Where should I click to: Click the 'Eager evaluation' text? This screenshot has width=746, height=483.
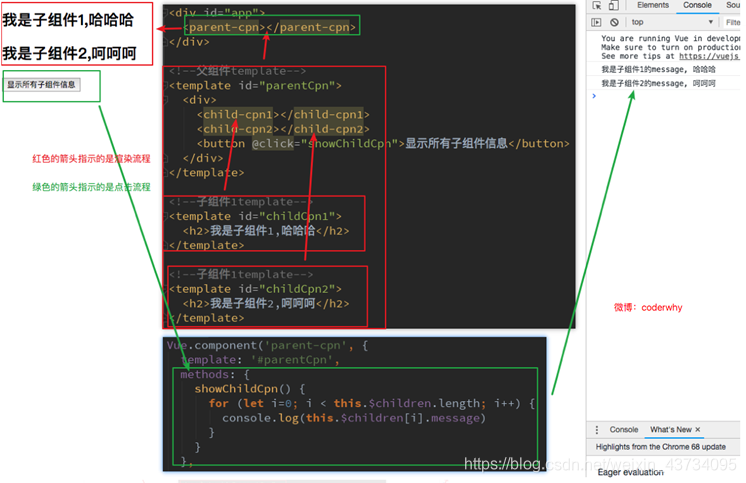(x=630, y=472)
